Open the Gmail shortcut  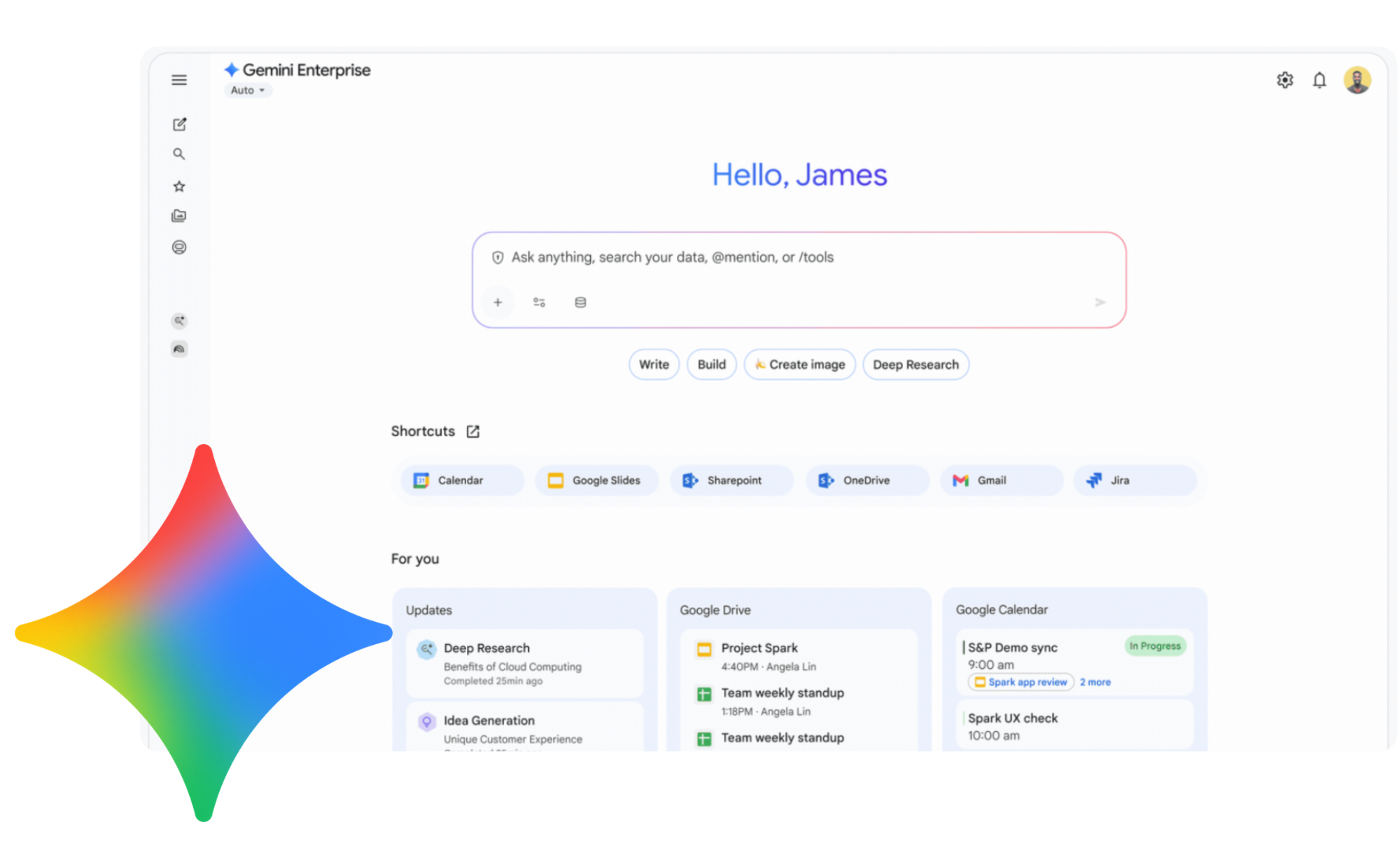[x=1002, y=480]
